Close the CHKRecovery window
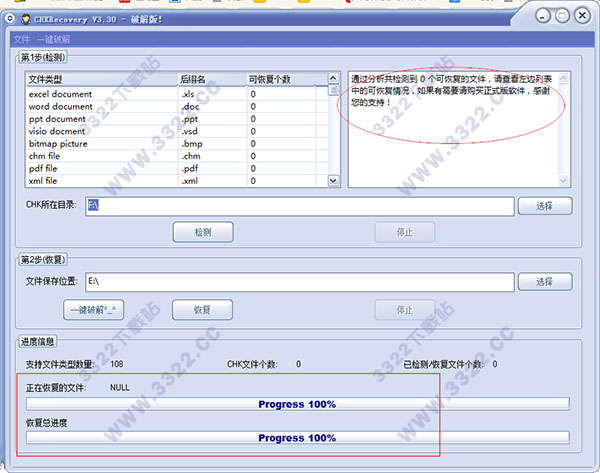The height and width of the screenshot is (473, 600). click(582, 16)
